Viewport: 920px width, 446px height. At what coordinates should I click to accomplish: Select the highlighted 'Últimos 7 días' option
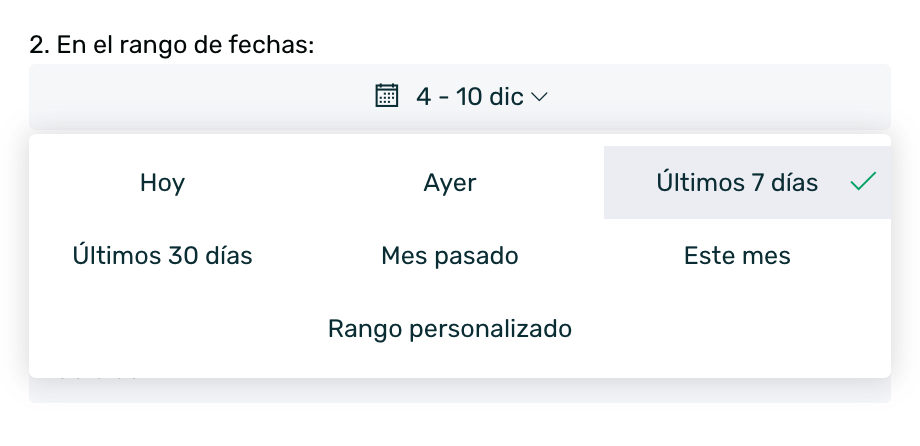737,183
